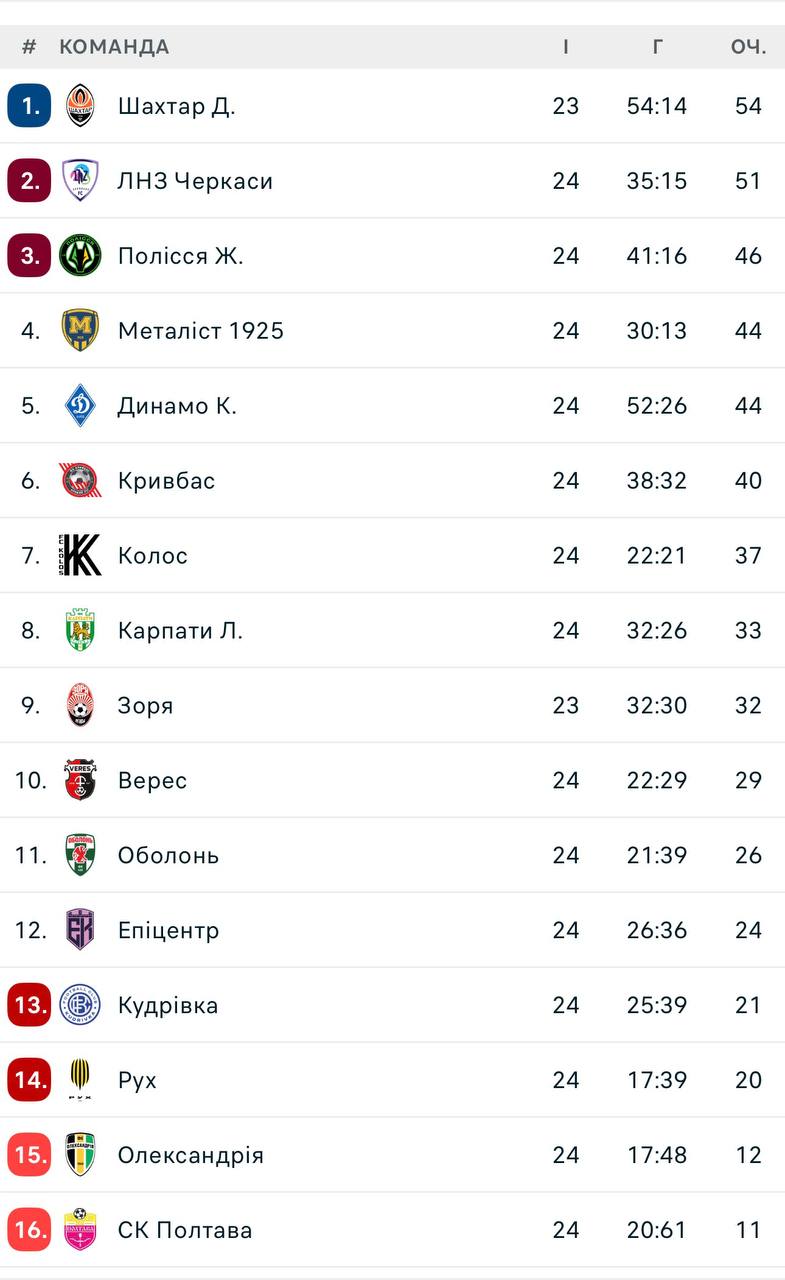Open the LNZ Cherkasy team logo

pos(80,181)
